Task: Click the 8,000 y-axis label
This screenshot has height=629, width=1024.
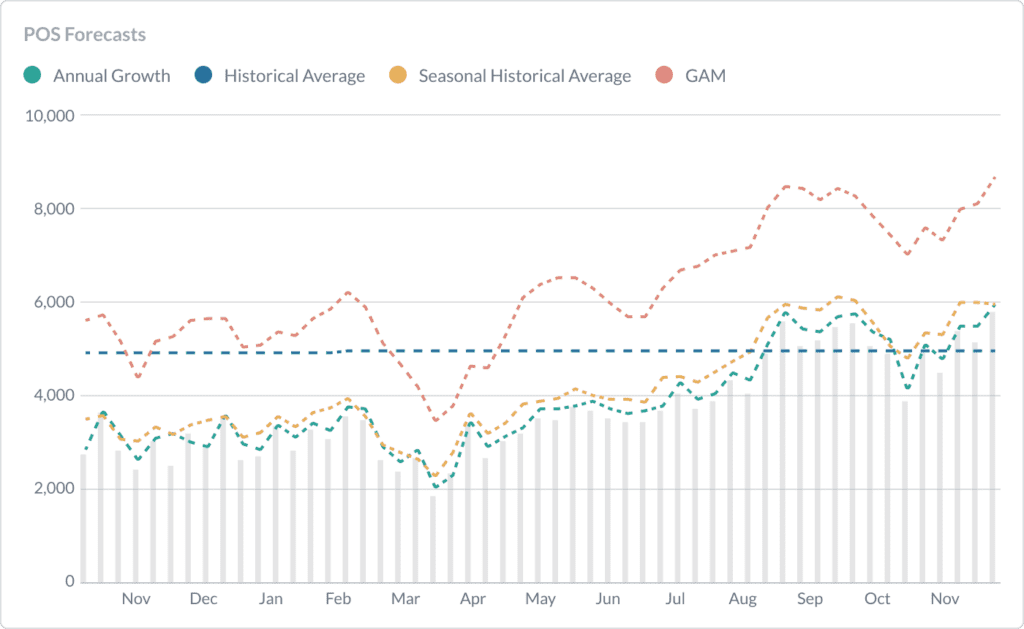Action: coord(54,209)
